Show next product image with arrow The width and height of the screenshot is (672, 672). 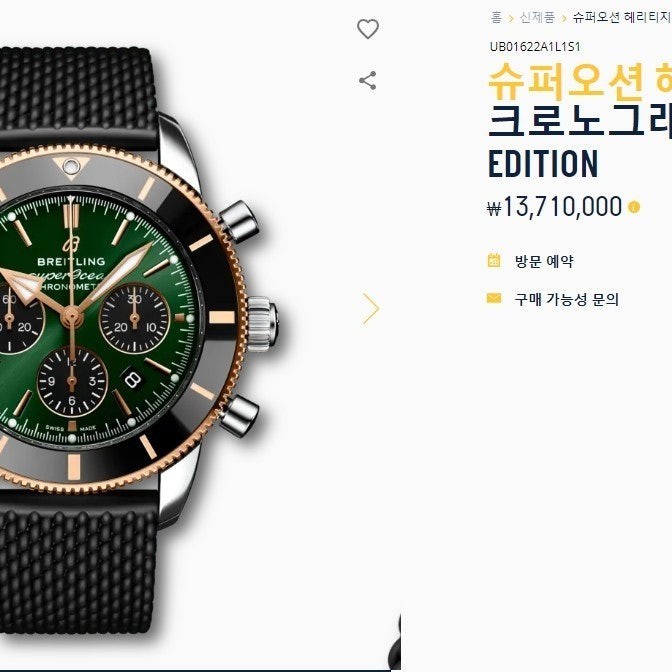371,309
